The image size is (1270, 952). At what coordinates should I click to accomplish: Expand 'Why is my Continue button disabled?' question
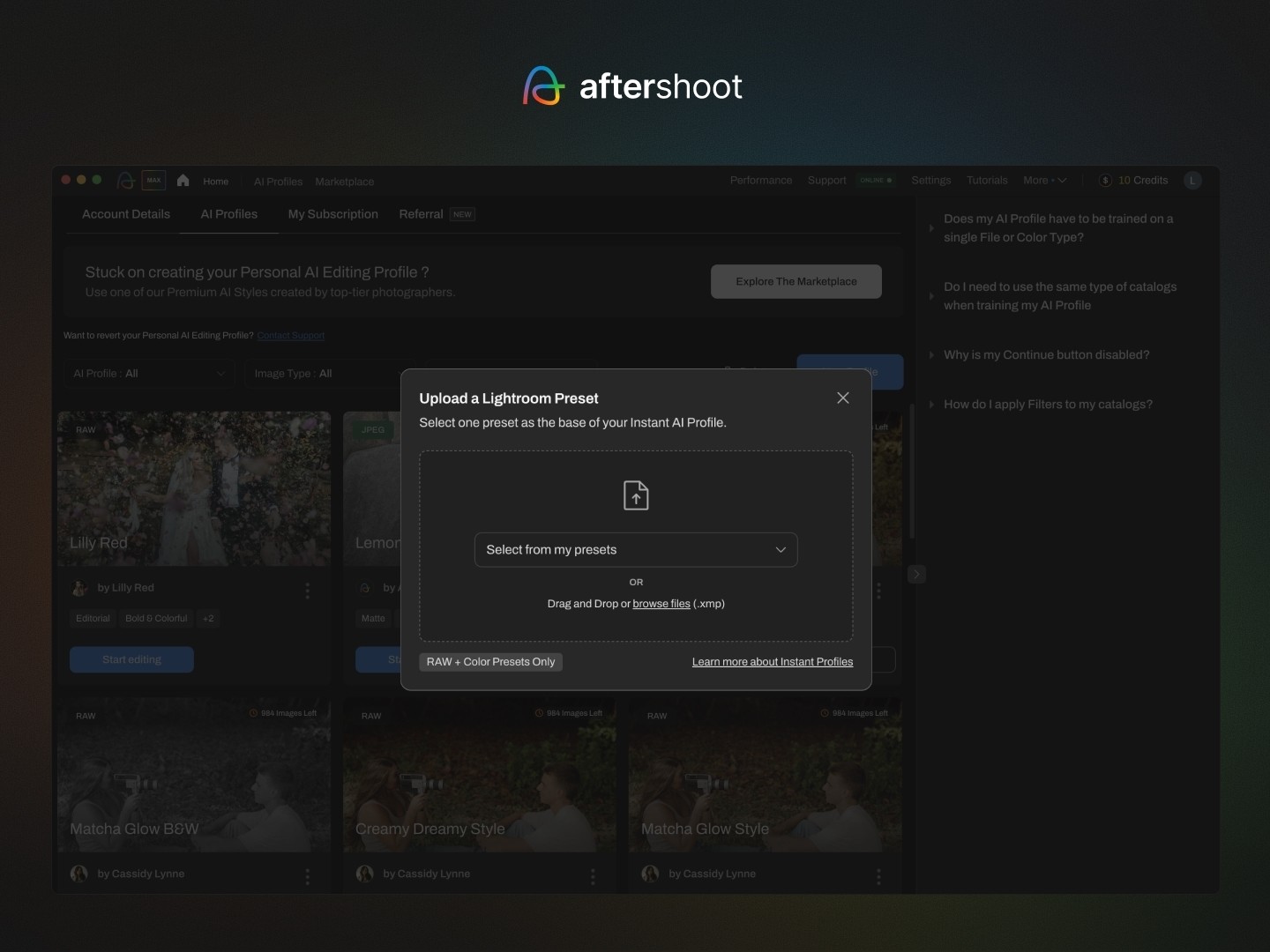(1046, 355)
